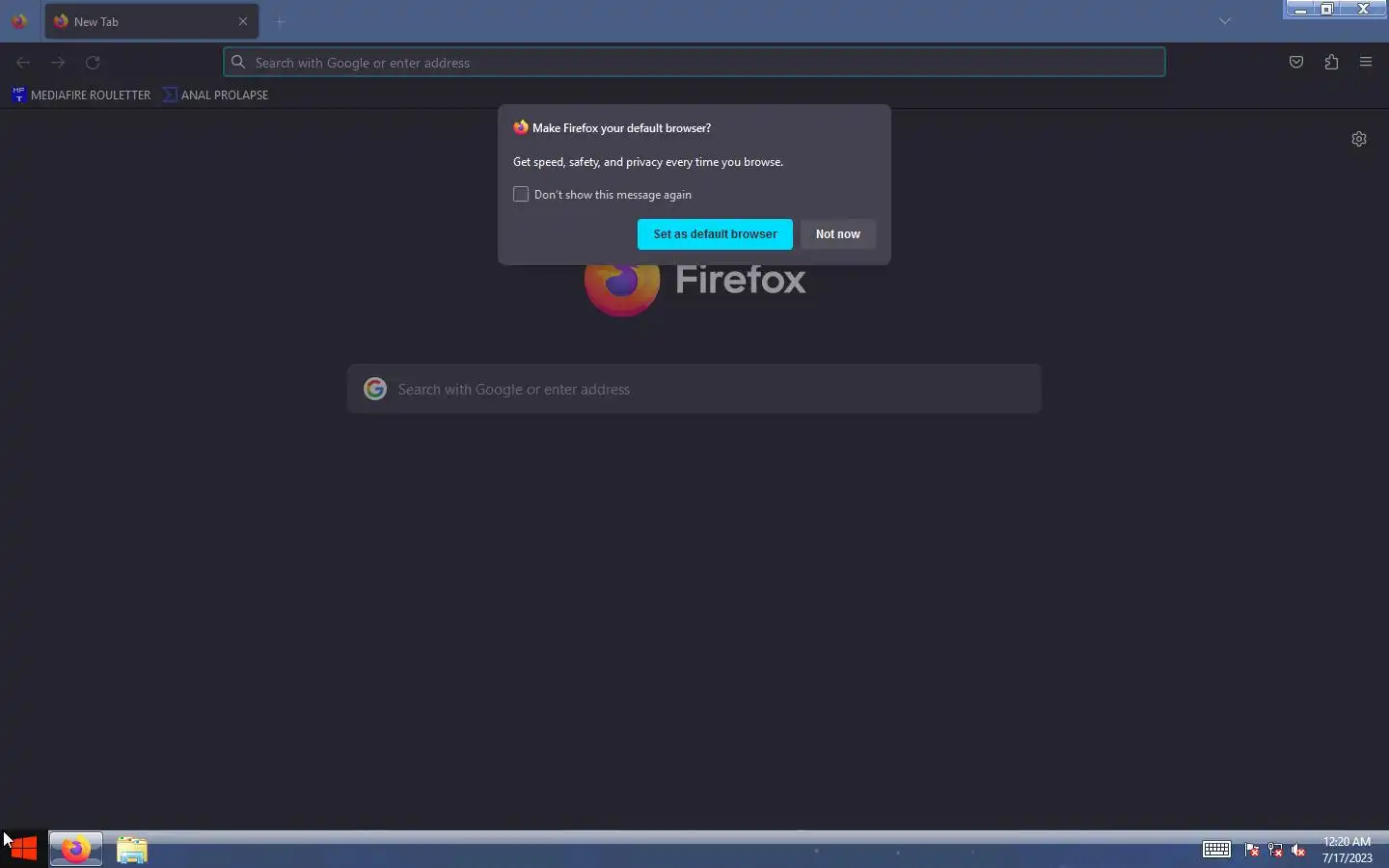Go forward with the forward arrow
The width and height of the screenshot is (1389, 868).
(58, 63)
